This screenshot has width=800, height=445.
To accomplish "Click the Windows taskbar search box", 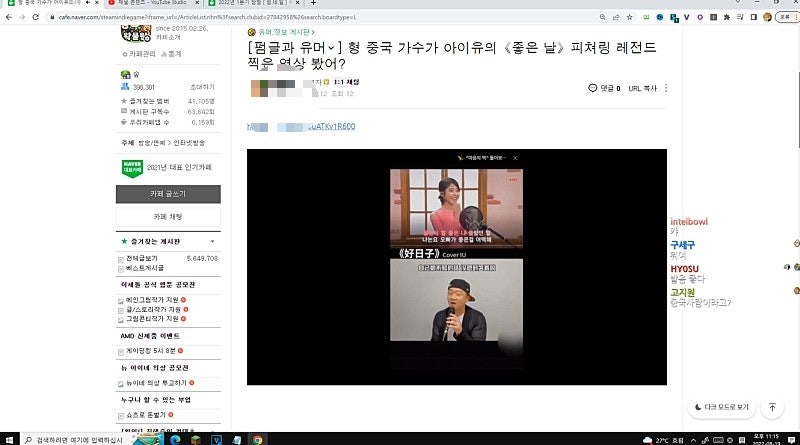I will click(x=77, y=439).
